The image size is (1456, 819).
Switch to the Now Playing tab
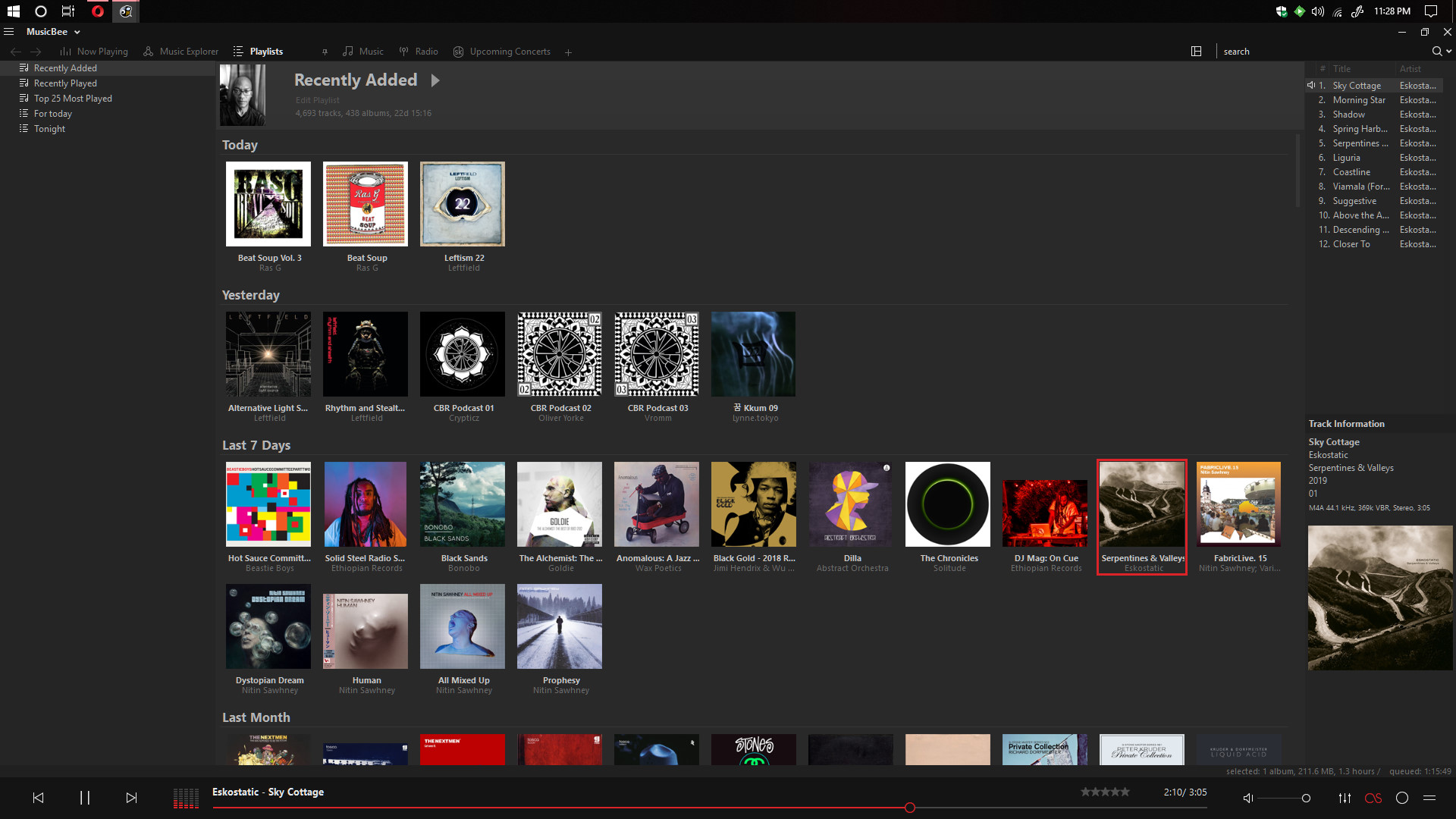pos(94,52)
